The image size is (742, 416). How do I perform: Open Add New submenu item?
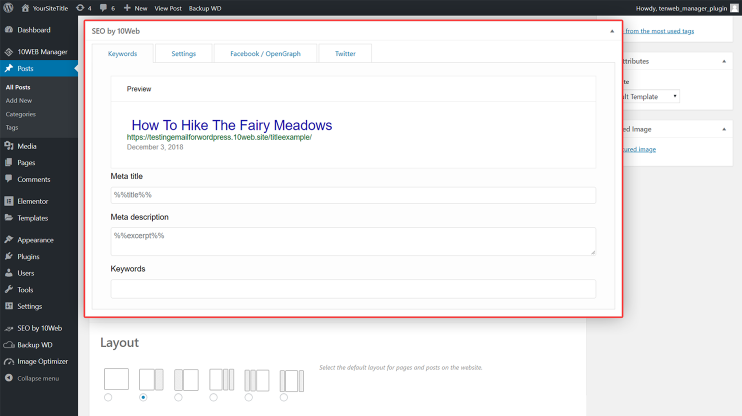[19, 100]
